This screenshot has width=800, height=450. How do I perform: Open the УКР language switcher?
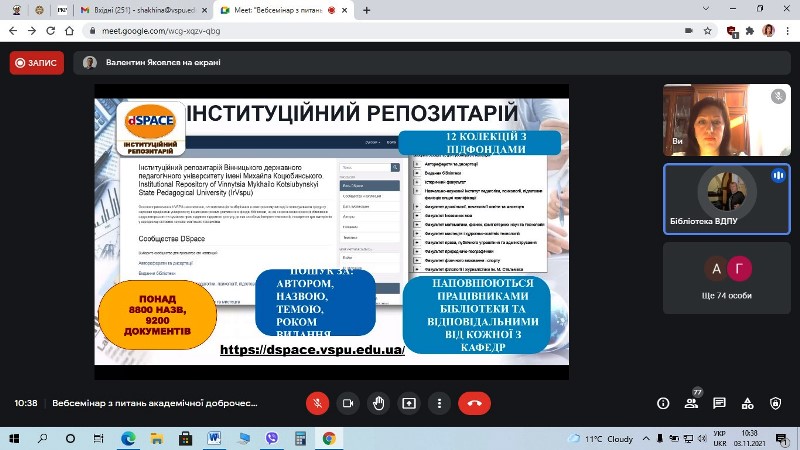719,438
